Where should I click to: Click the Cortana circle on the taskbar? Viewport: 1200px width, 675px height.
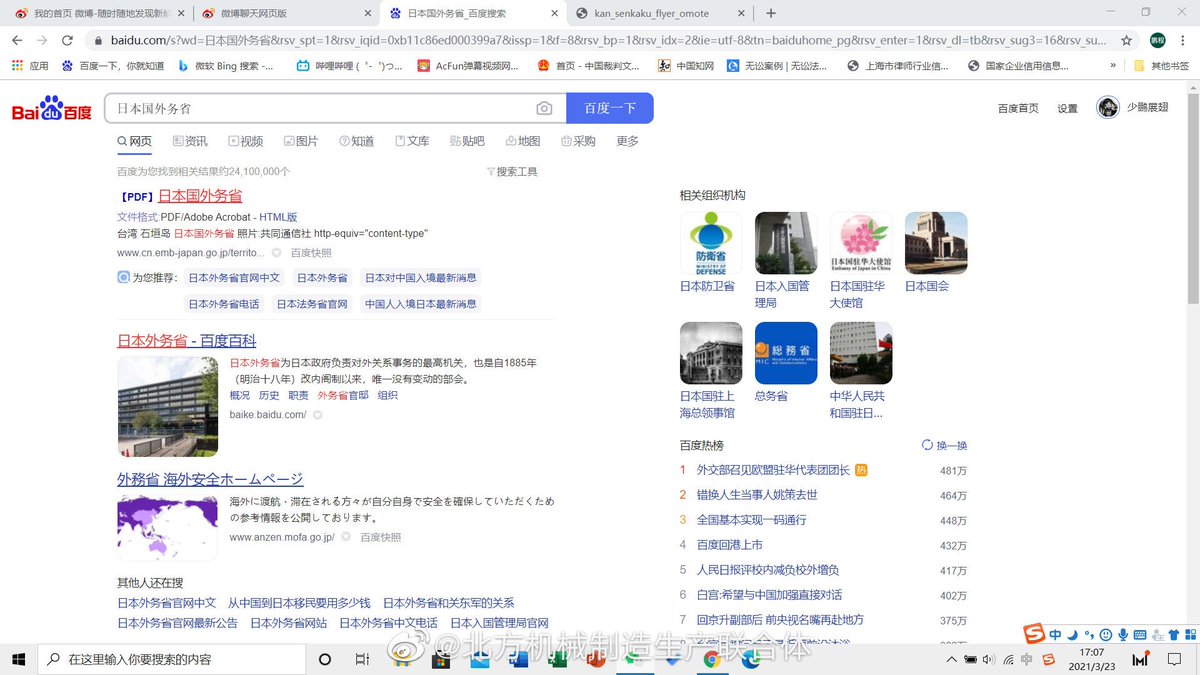pos(325,659)
